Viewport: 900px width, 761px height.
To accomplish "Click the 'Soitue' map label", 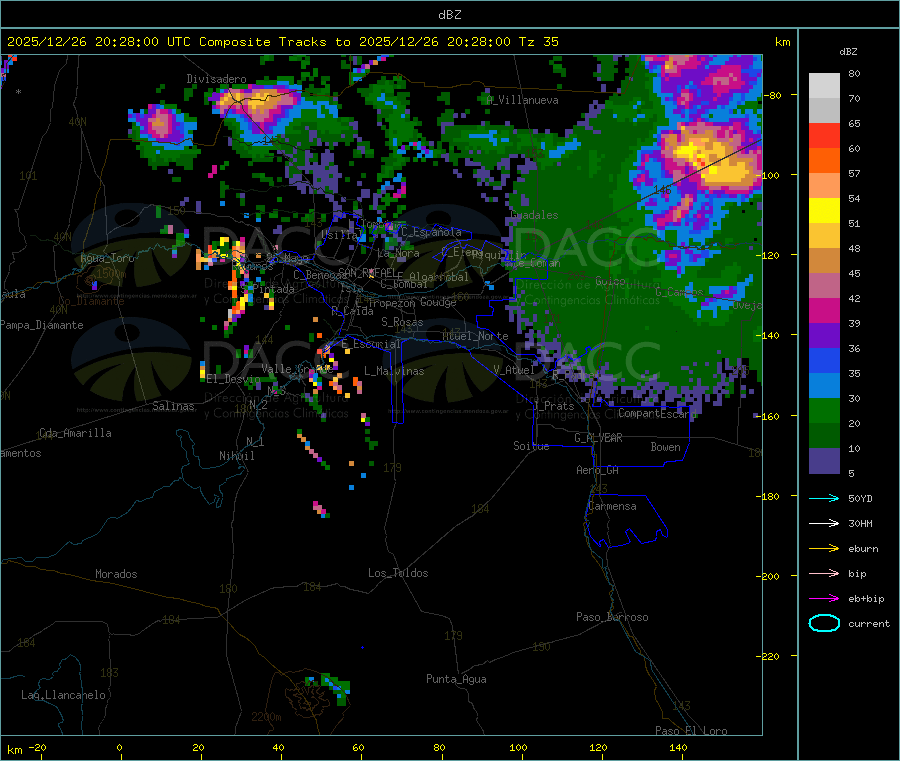I will [x=531, y=446].
